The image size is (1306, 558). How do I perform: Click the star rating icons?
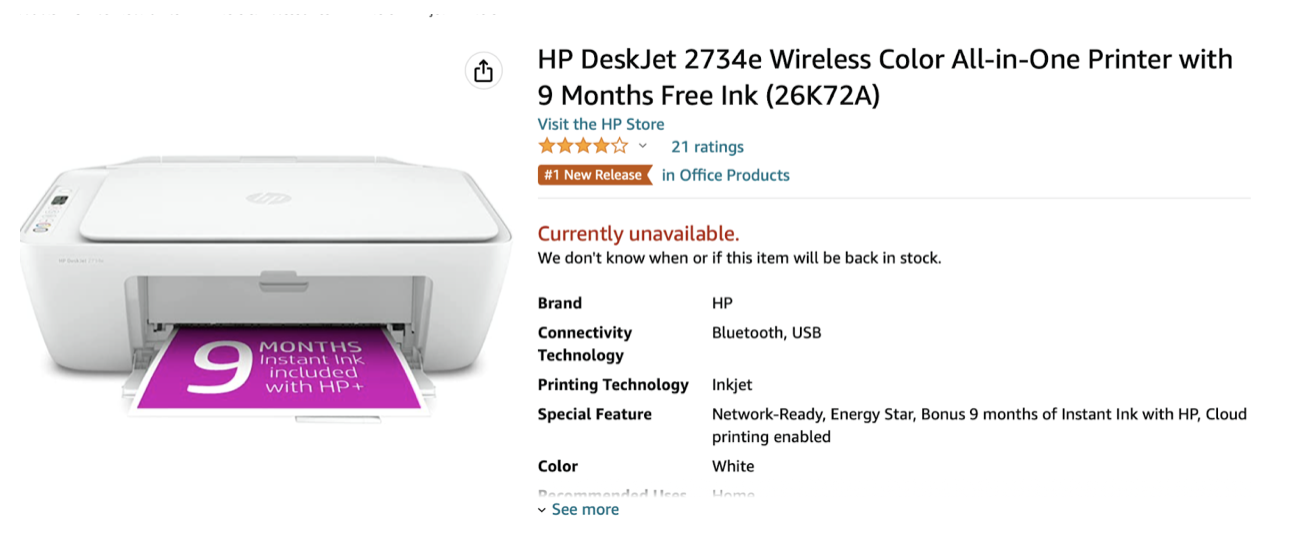tap(583, 146)
